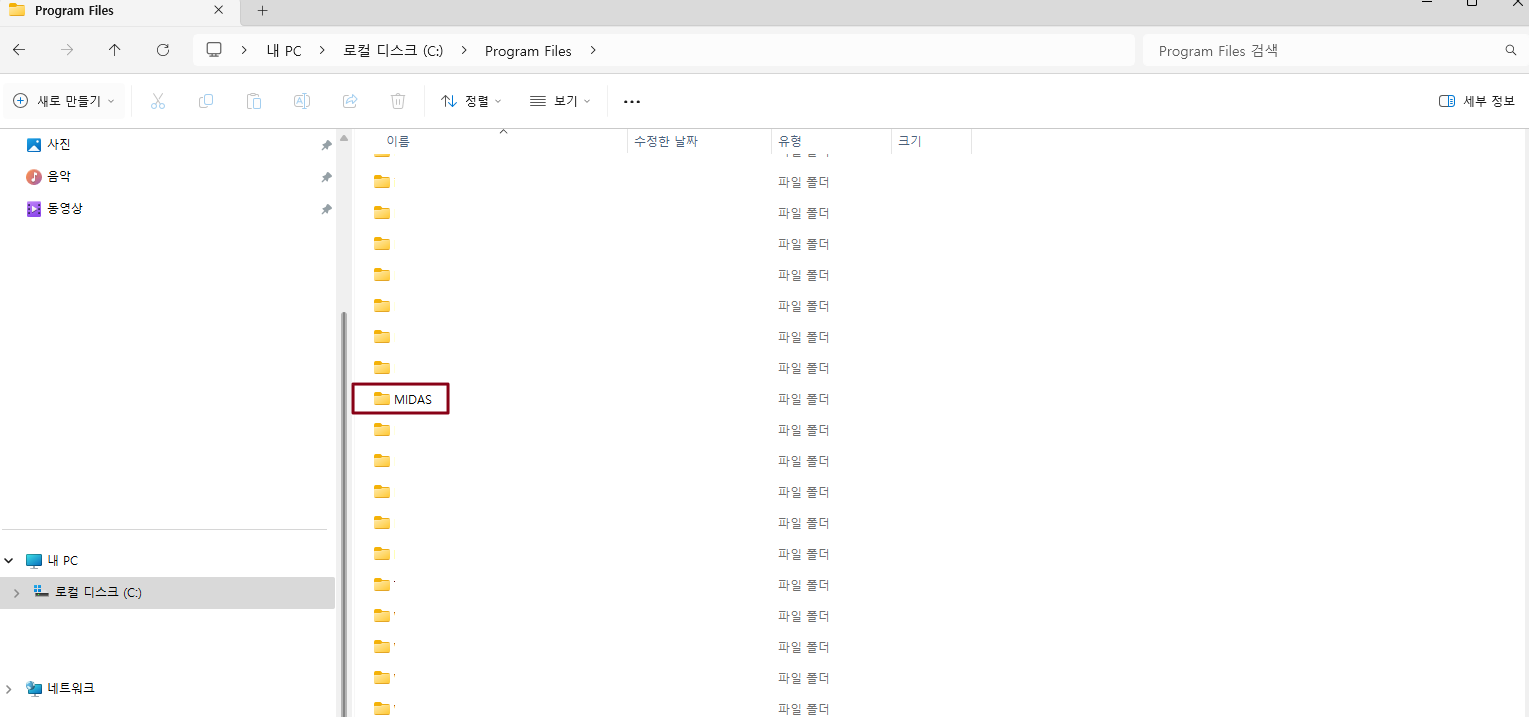Click the Paste clipboard icon
The width and height of the screenshot is (1529, 717).
coord(254,101)
